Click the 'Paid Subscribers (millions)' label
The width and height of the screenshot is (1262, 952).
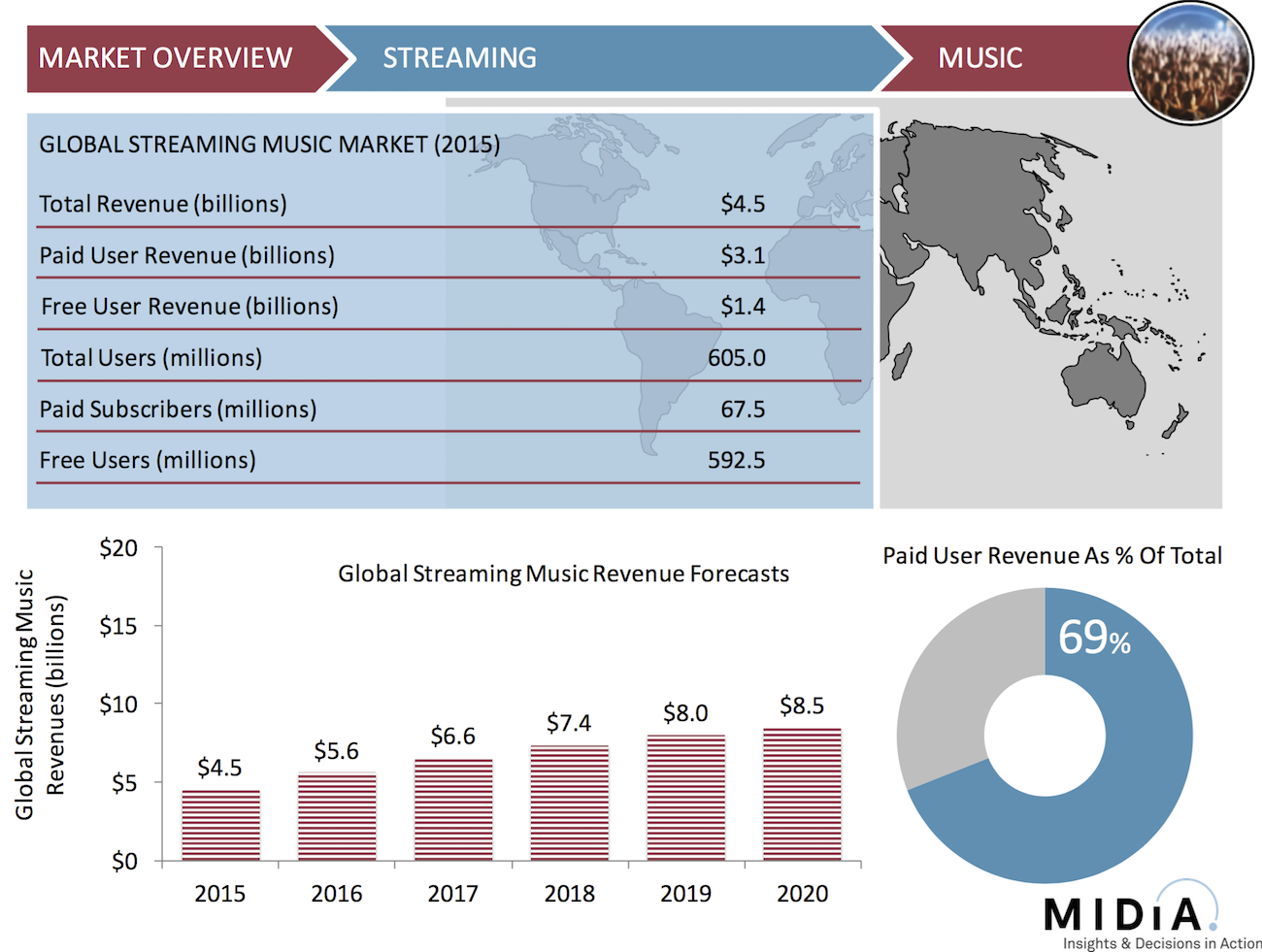coord(178,410)
